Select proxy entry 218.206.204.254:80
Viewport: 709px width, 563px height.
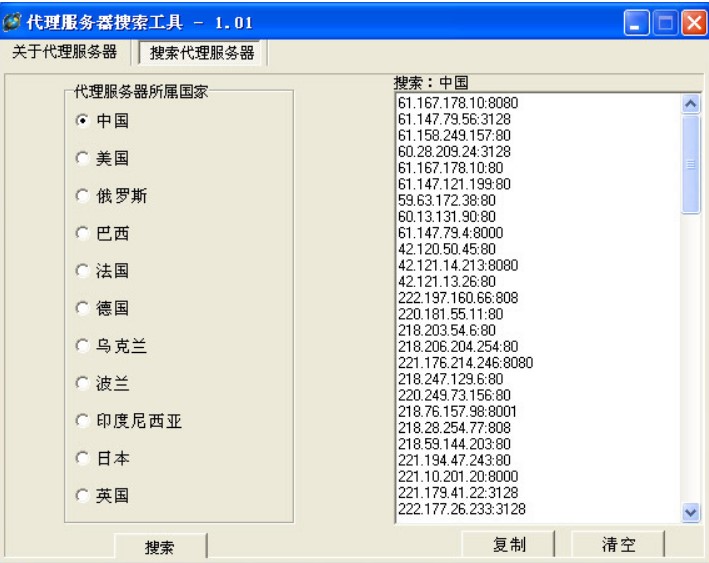[x=458, y=347]
